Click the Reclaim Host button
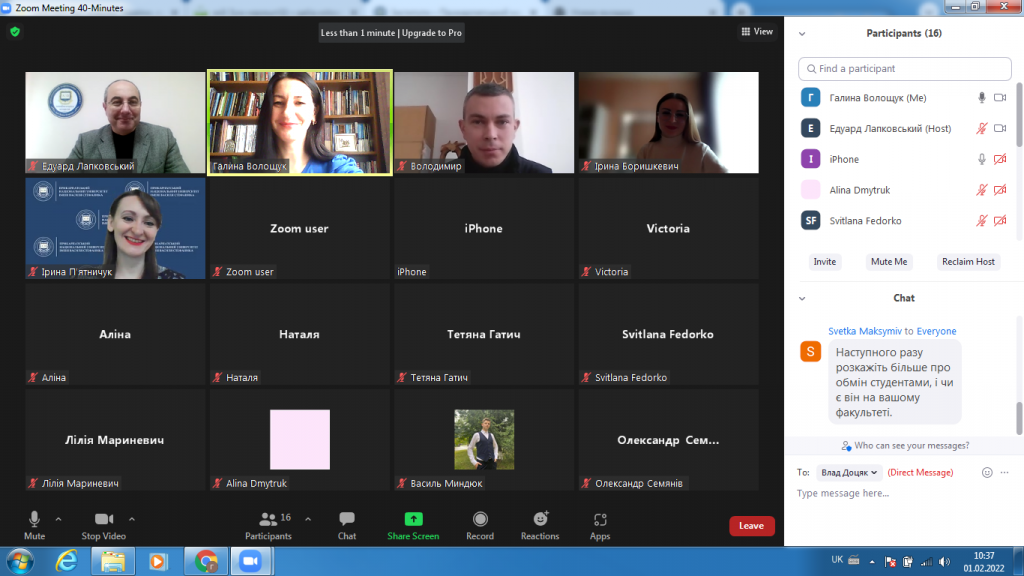Viewport: 1024px width, 576px height. [968, 261]
